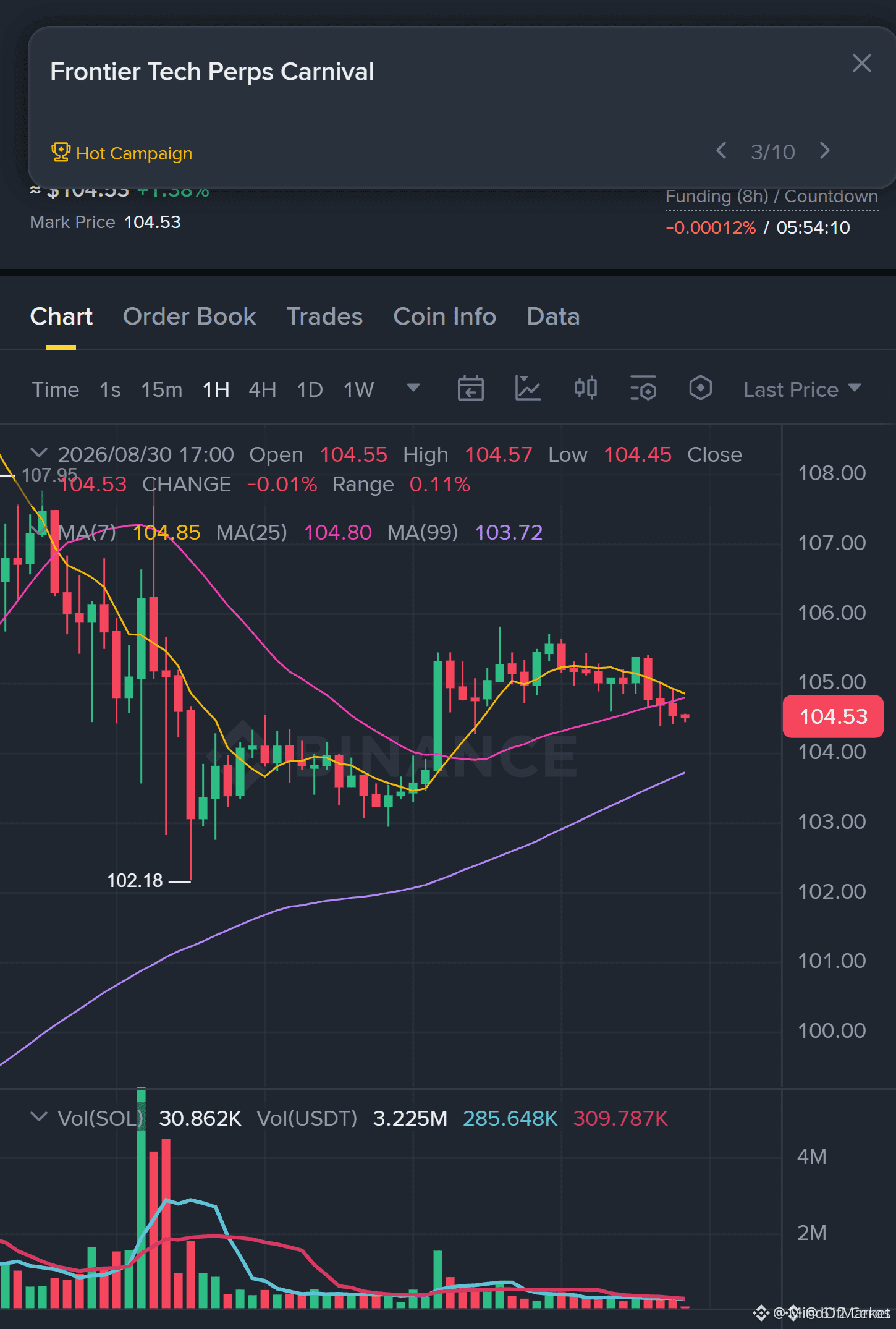Go to the next campaign banner

pos(825,151)
